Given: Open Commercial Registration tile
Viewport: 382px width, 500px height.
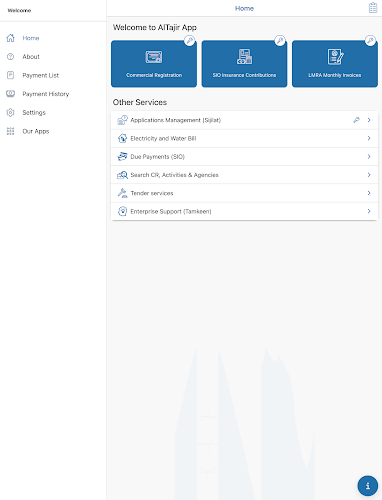Looking at the screenshot, I should [x=154, y=64].
